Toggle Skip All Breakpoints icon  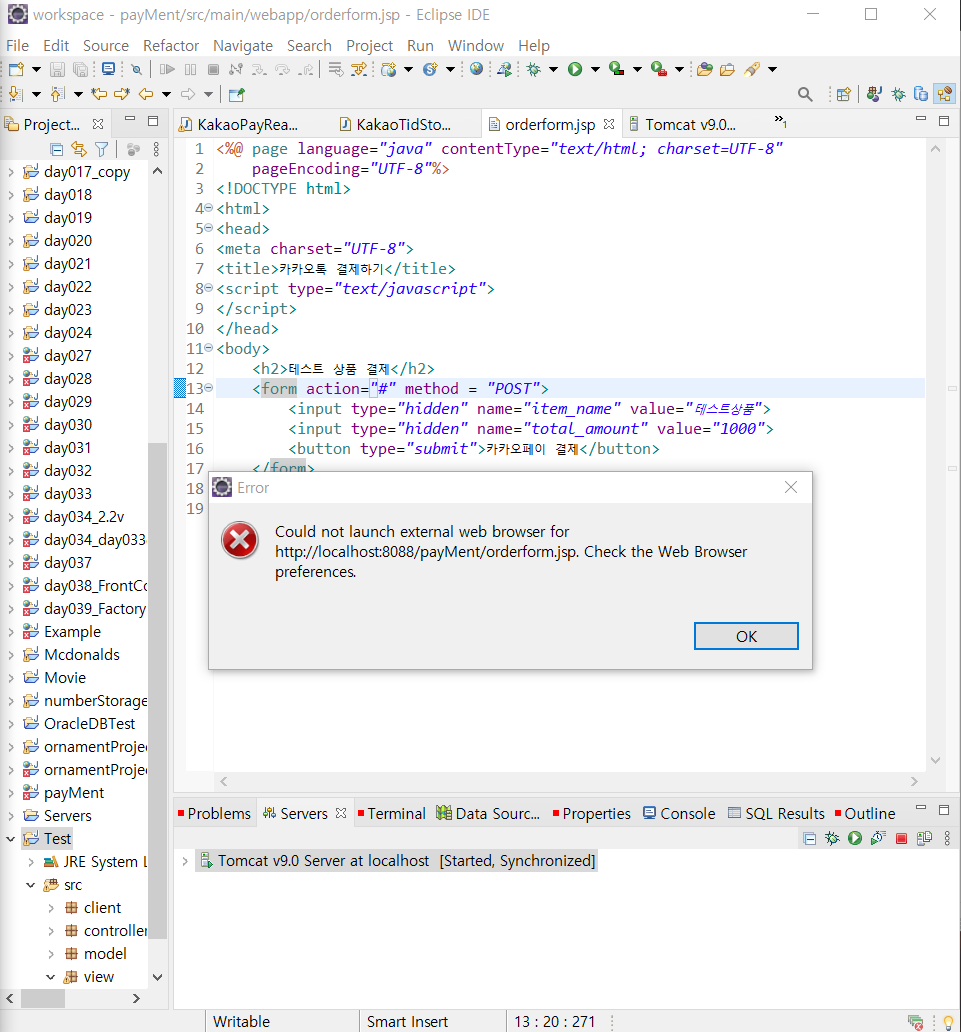pos(136,69)
